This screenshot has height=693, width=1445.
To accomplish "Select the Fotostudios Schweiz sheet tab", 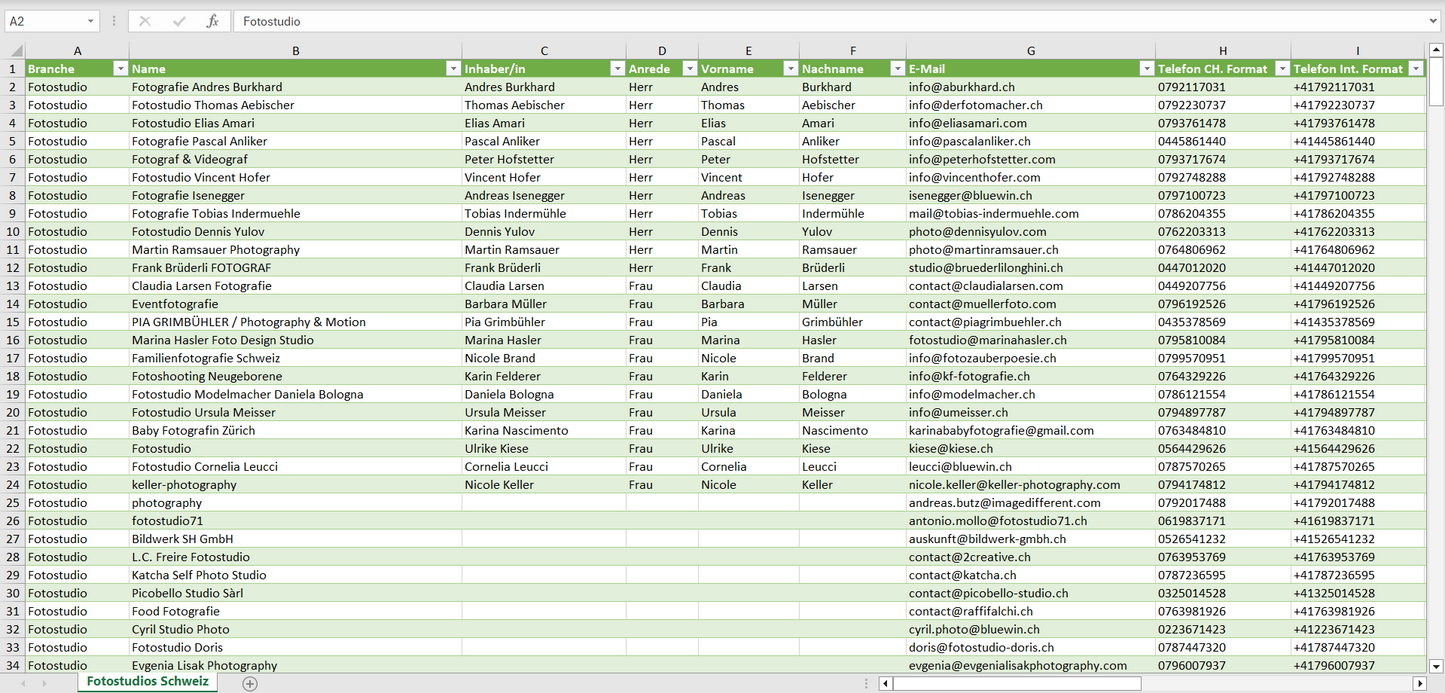I will click(148, 681).
